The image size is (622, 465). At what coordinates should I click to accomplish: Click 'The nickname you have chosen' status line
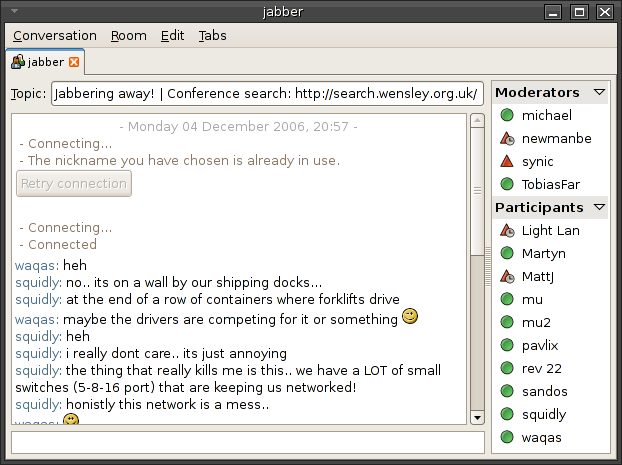[x=180, y=160]
